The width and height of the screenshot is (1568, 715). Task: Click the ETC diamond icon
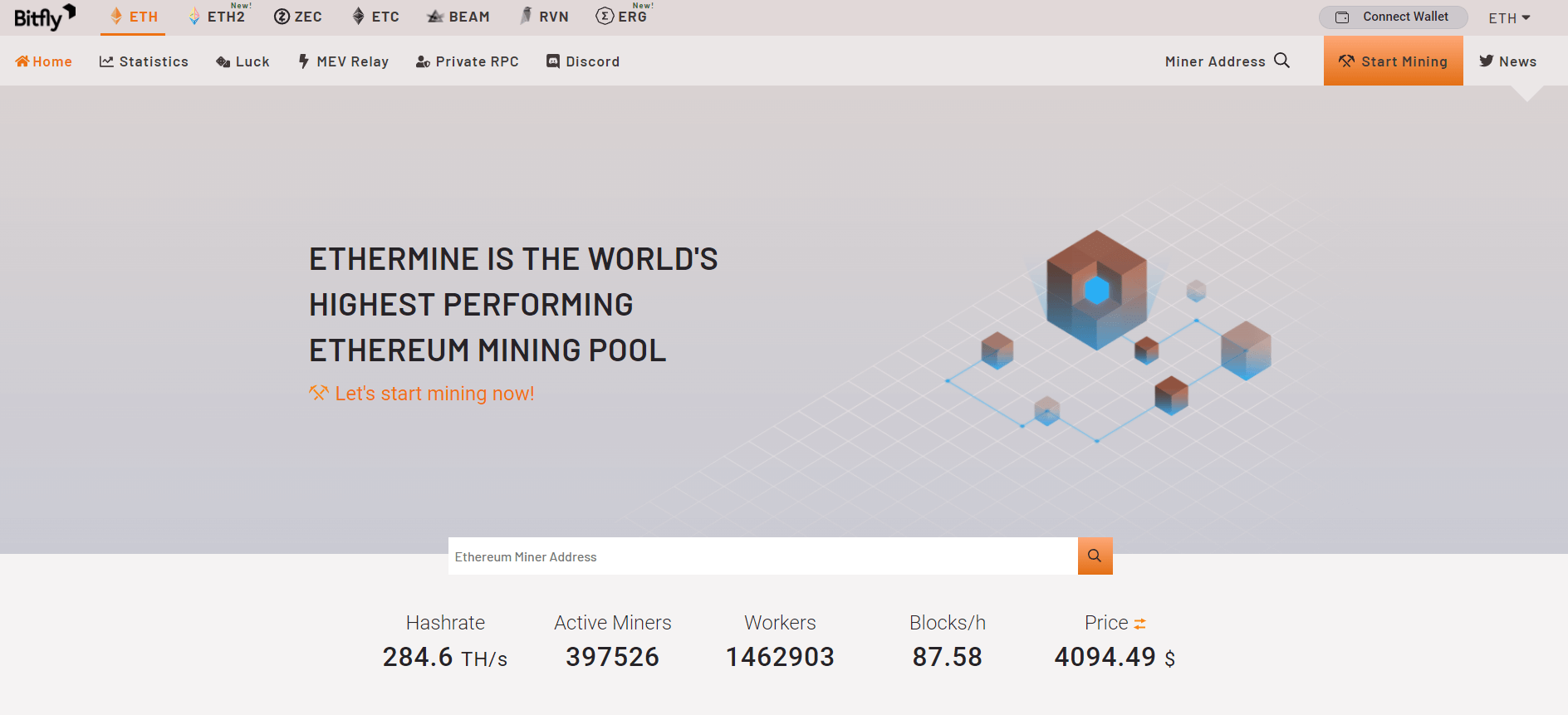[x=359, y=16]
